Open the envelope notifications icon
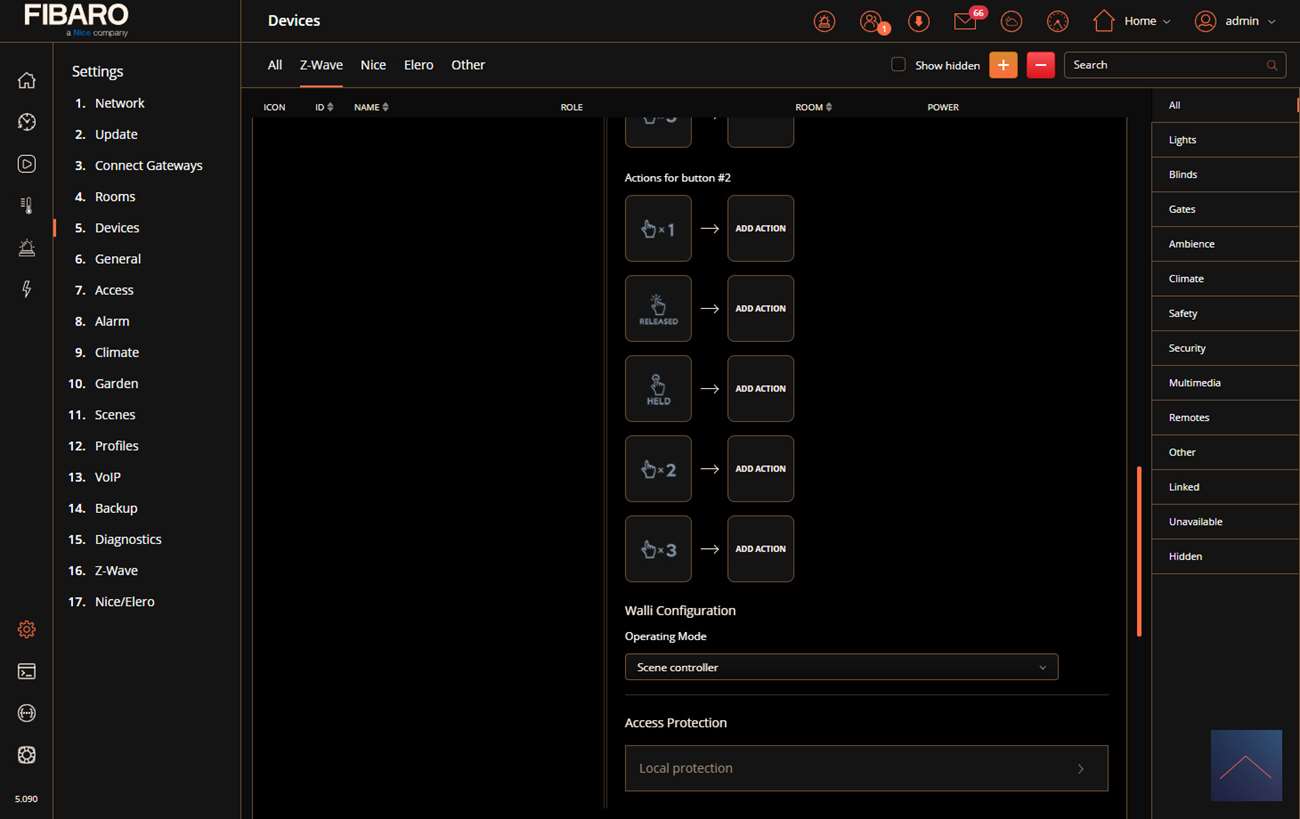The height and width of the screenshot is (819, 1300). [x=965, y=21]
